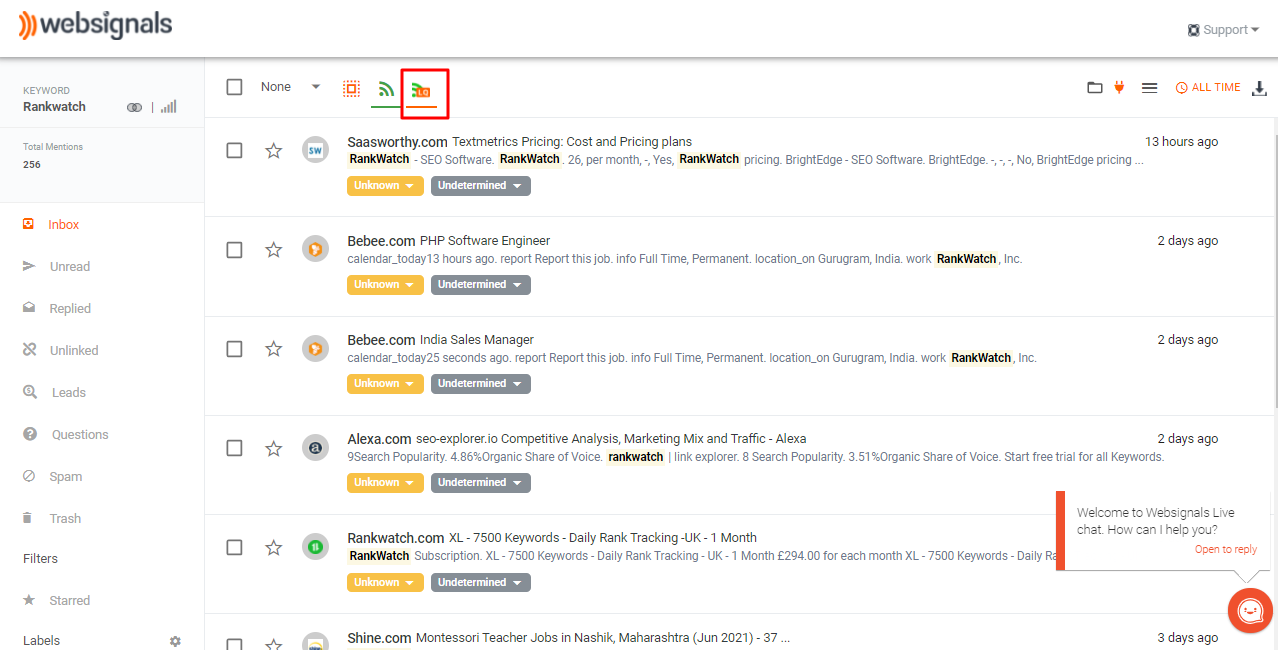Screen dimensions: 1278x650
Task: Click the folder icon in toolbar
Action: click(1095, 88)
